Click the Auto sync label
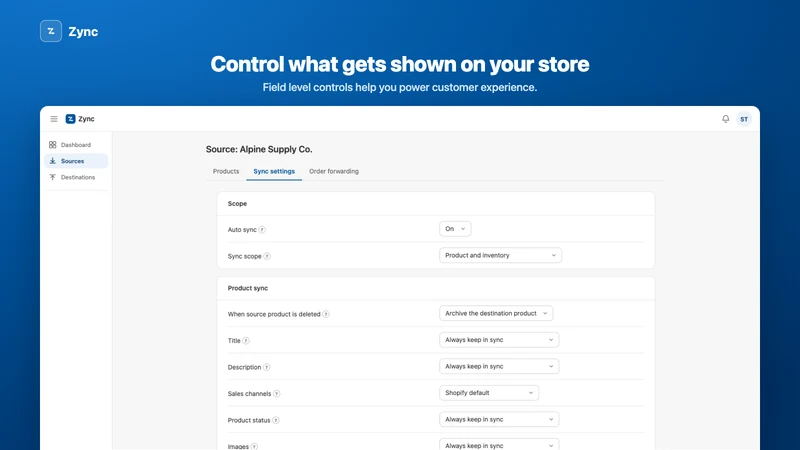This screenshot has height=450, width=800. tap(242, 230)
